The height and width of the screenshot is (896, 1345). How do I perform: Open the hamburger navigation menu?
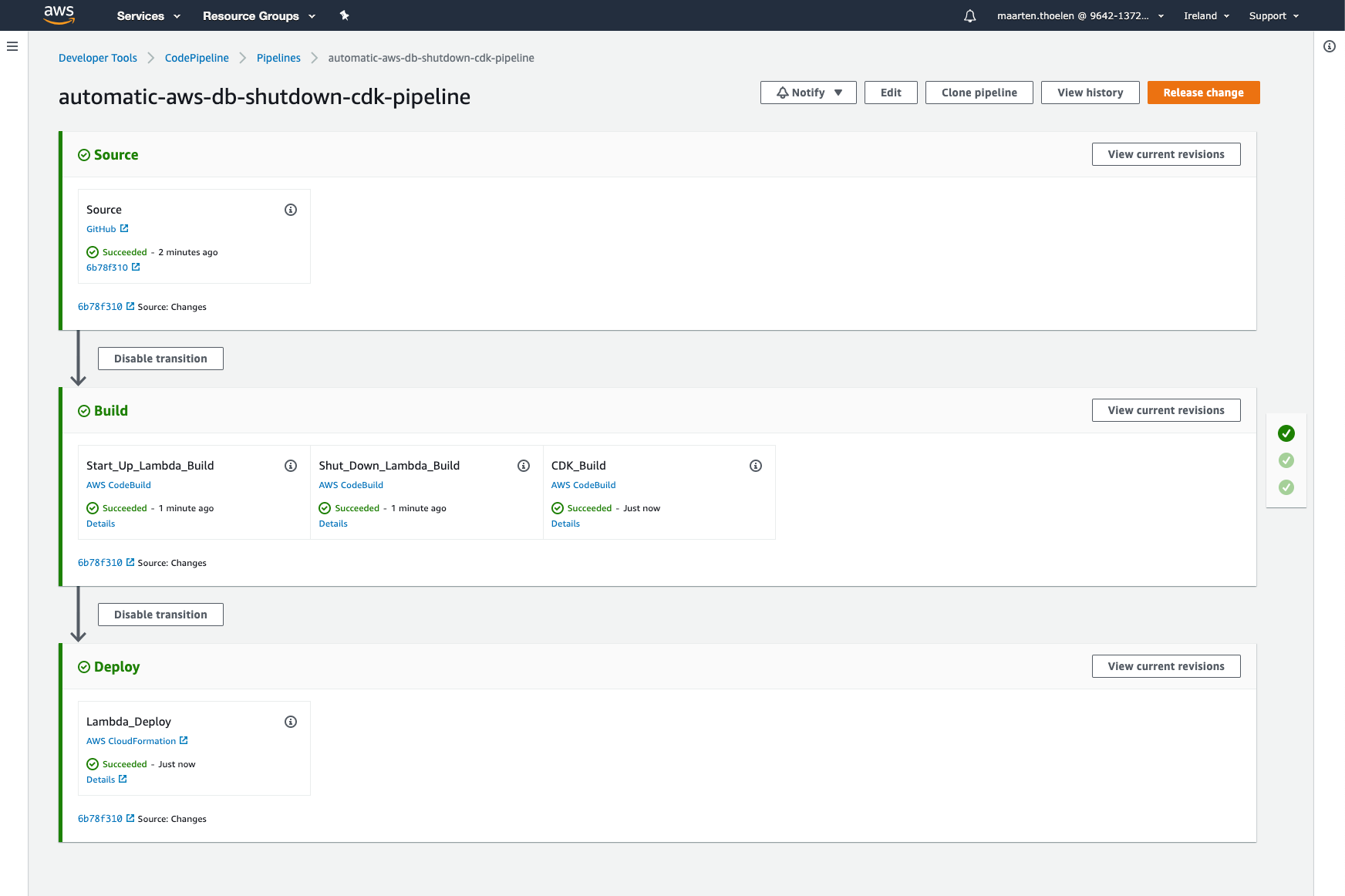pyautogui.click(x=12, y=46)
